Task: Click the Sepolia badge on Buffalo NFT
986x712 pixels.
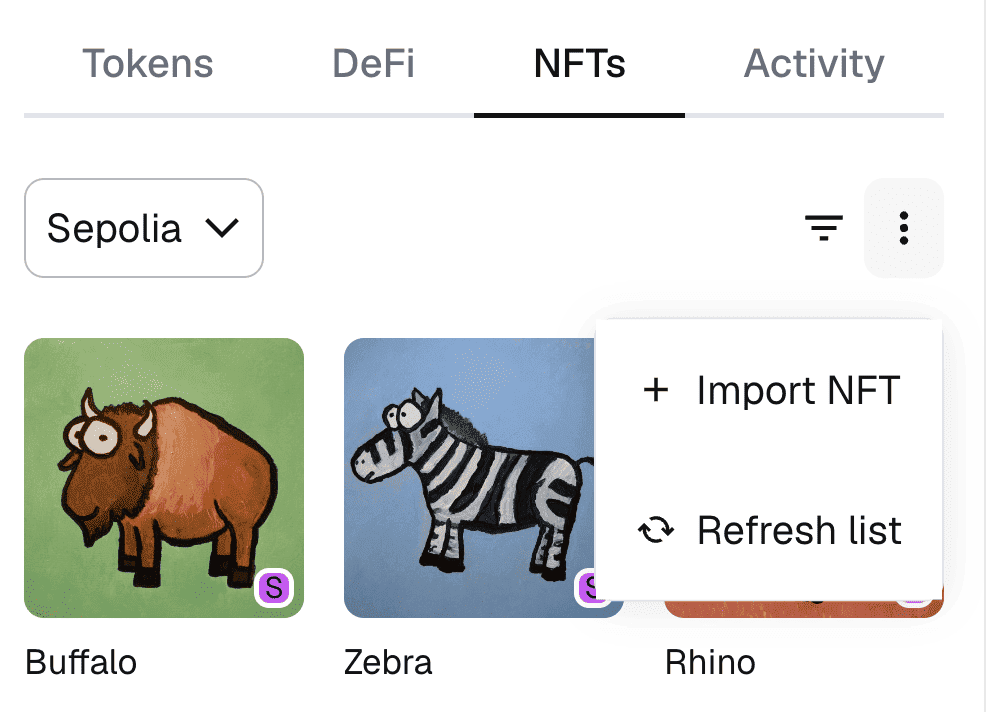Action: pos(274,588)
